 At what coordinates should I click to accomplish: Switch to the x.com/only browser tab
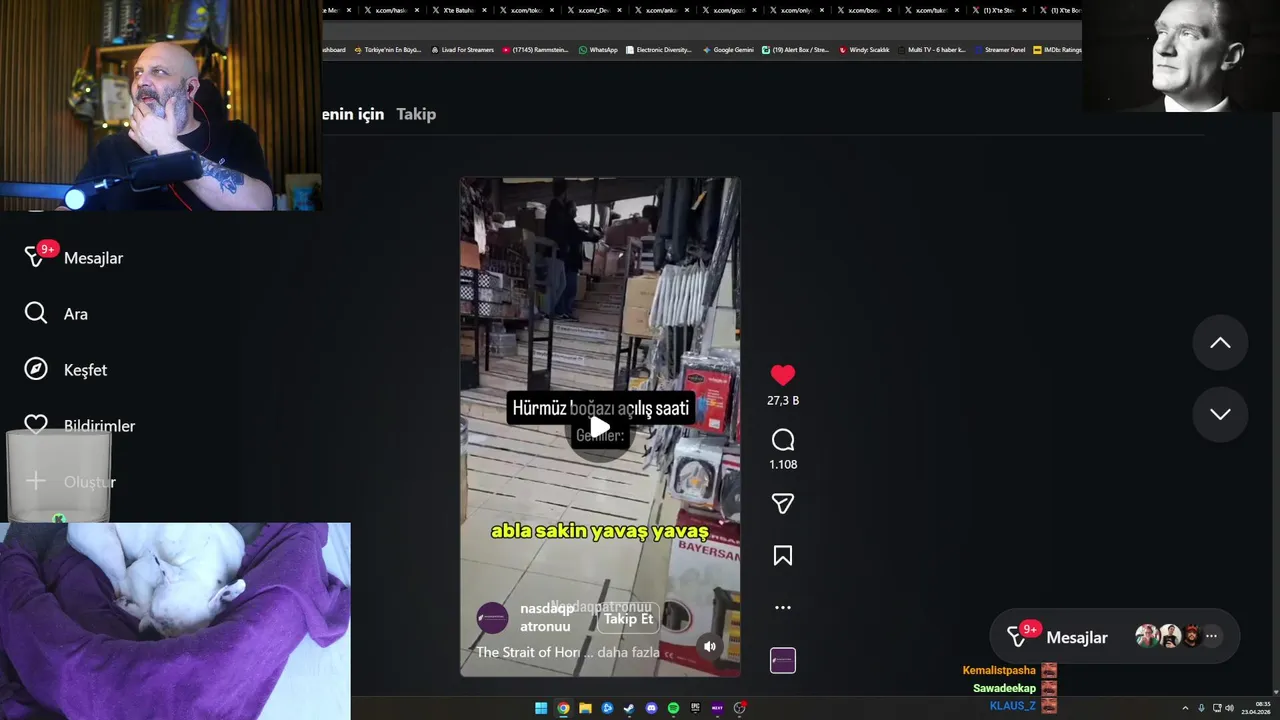[795, 10]
